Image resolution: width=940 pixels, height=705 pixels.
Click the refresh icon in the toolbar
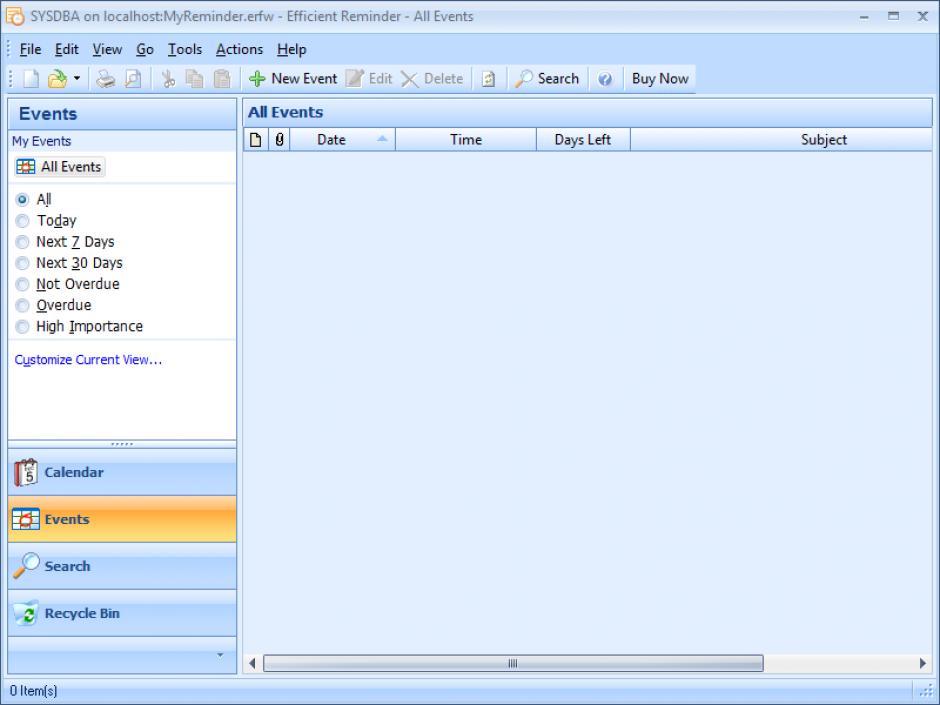pyautogui.click(x=488, y=79)
